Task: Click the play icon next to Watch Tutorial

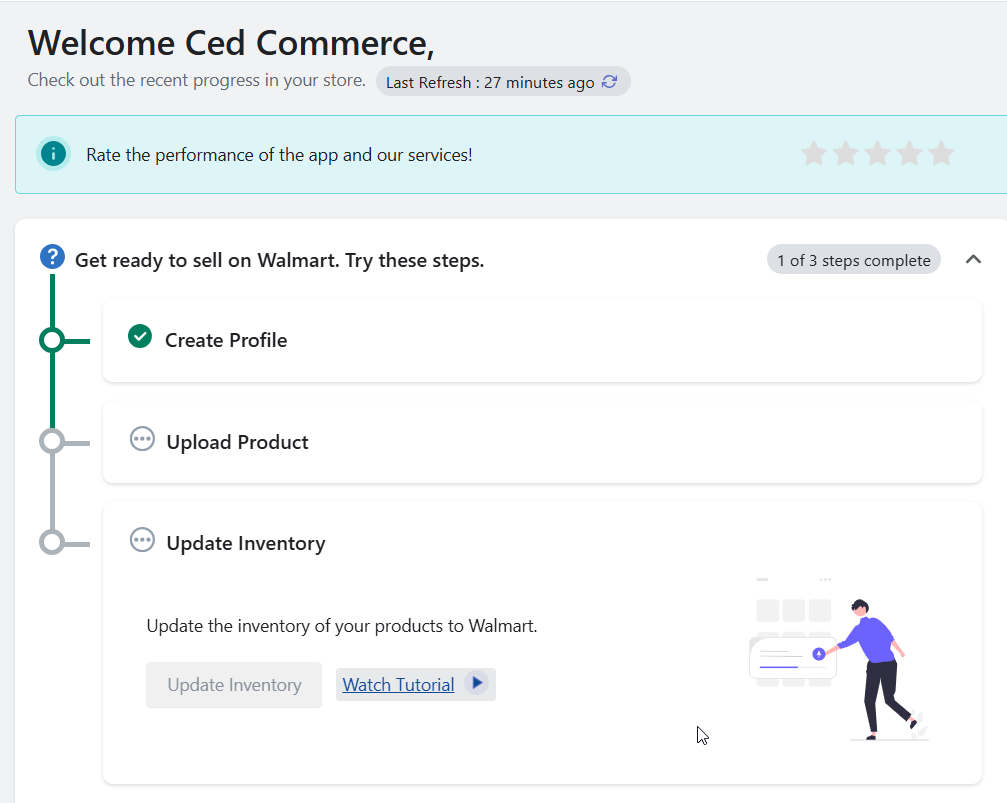Action: click(477, 683)
